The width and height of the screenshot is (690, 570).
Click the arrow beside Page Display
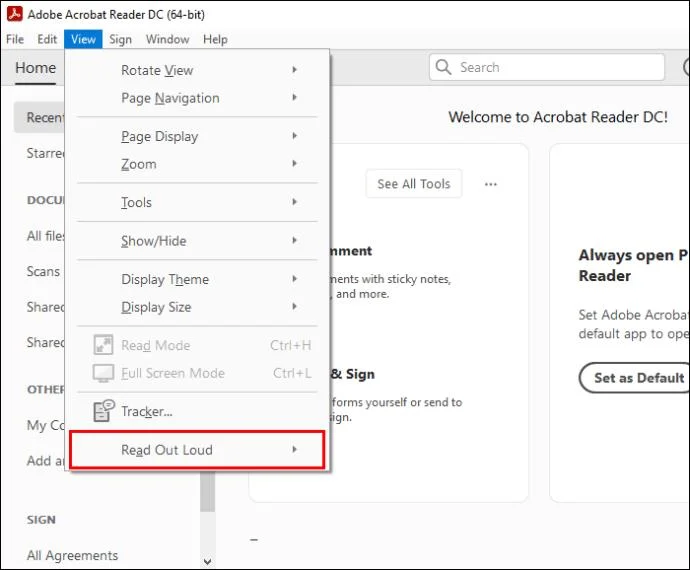click(294, 136)
